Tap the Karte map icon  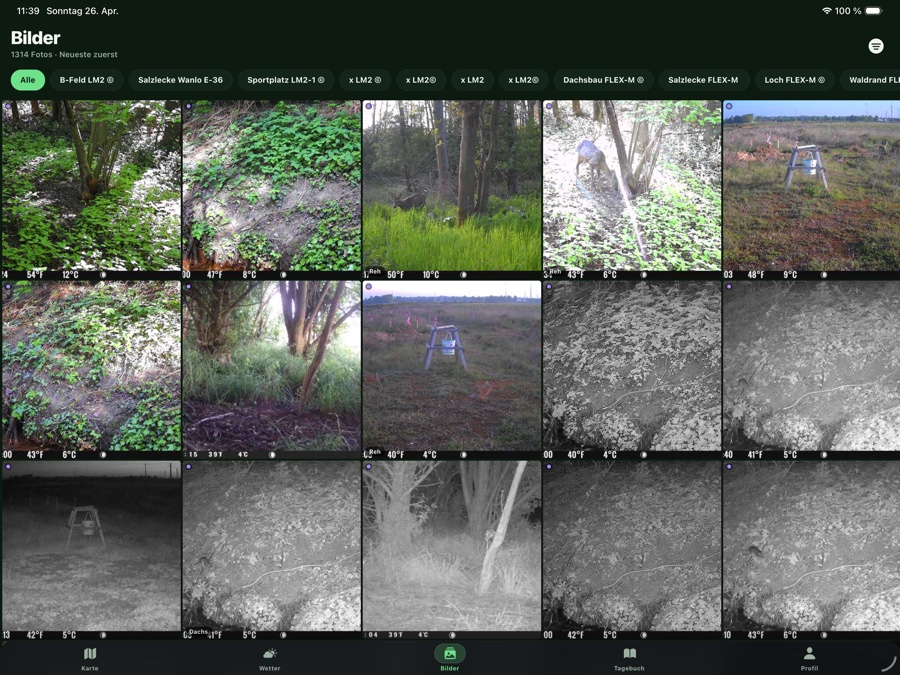(90, 654)
